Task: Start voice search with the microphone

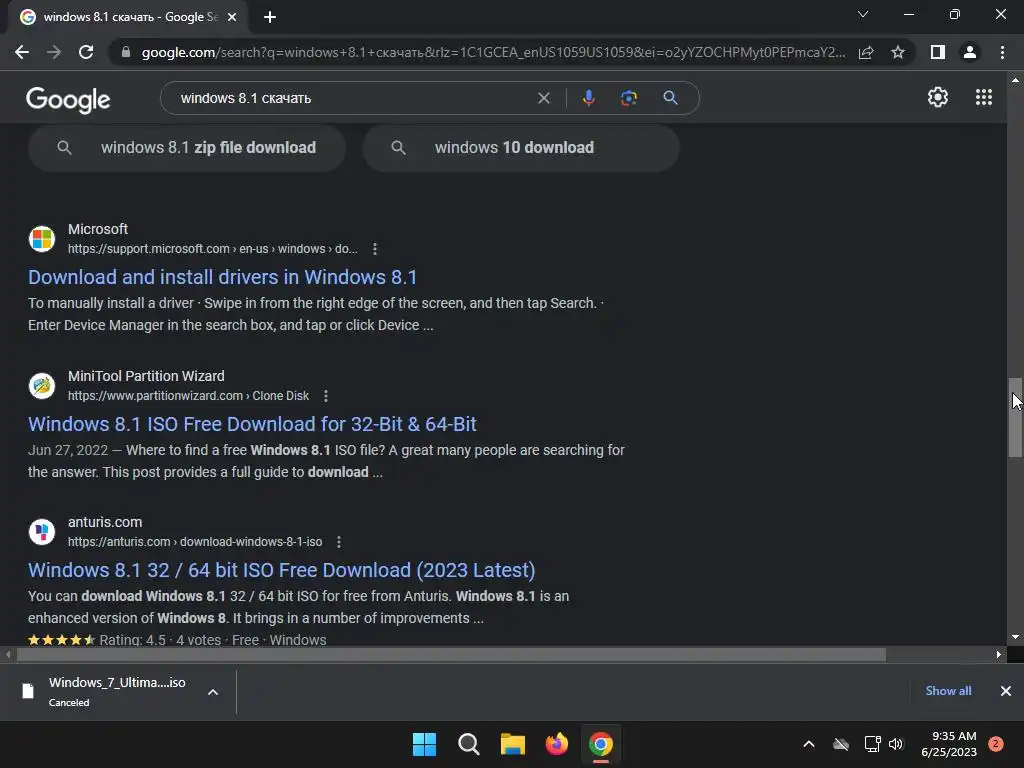Action: point(588,98)
